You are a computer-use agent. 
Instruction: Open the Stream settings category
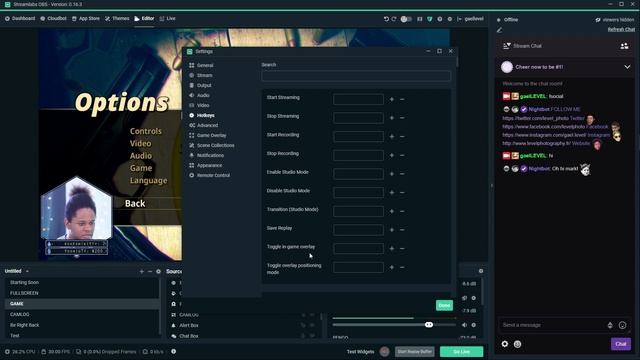click(x=201, y=75)
